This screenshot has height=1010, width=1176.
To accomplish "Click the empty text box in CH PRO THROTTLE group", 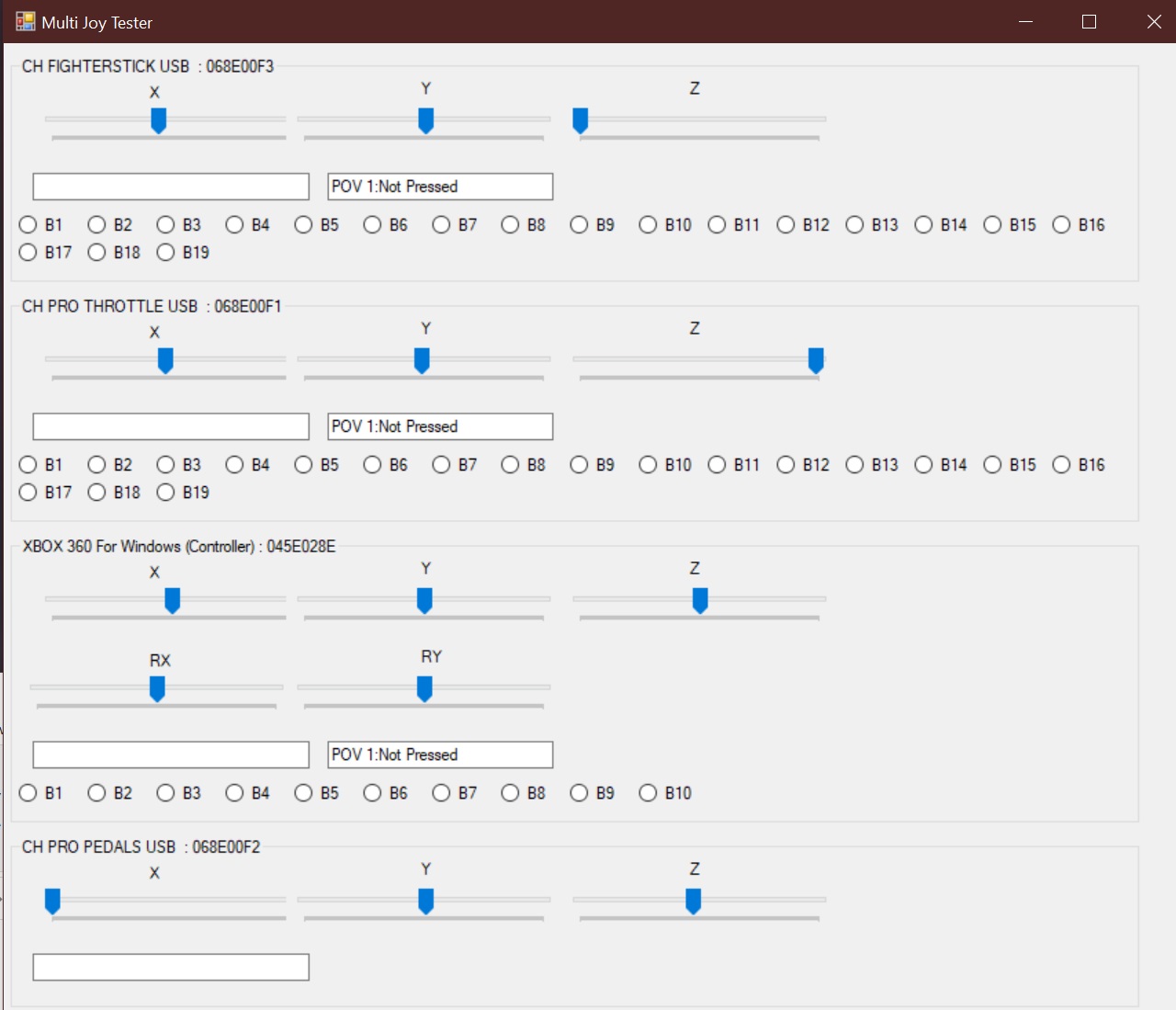I will click(171, 426).
